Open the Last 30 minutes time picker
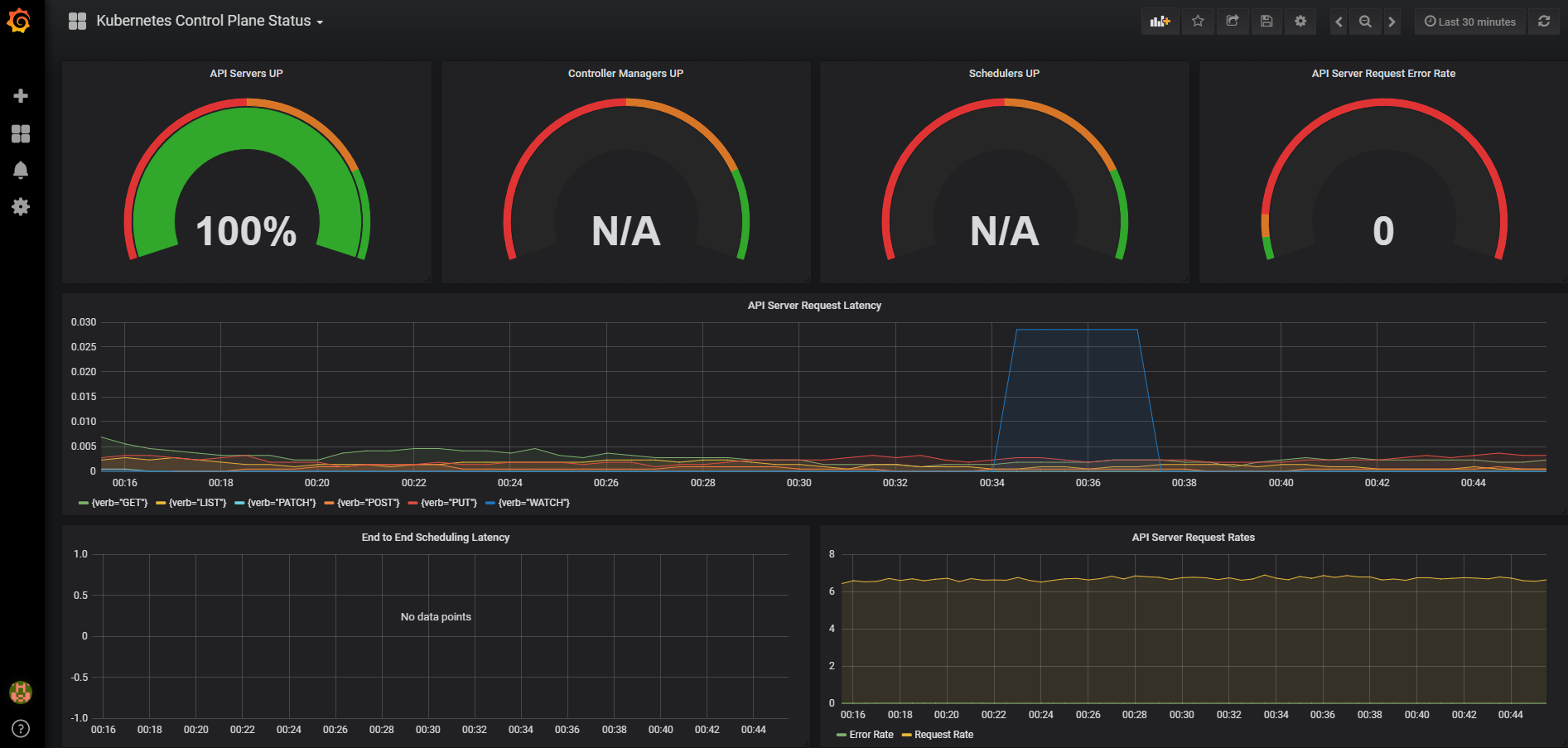This screenshot has width=1568, height=748. tap(1470, 22)
